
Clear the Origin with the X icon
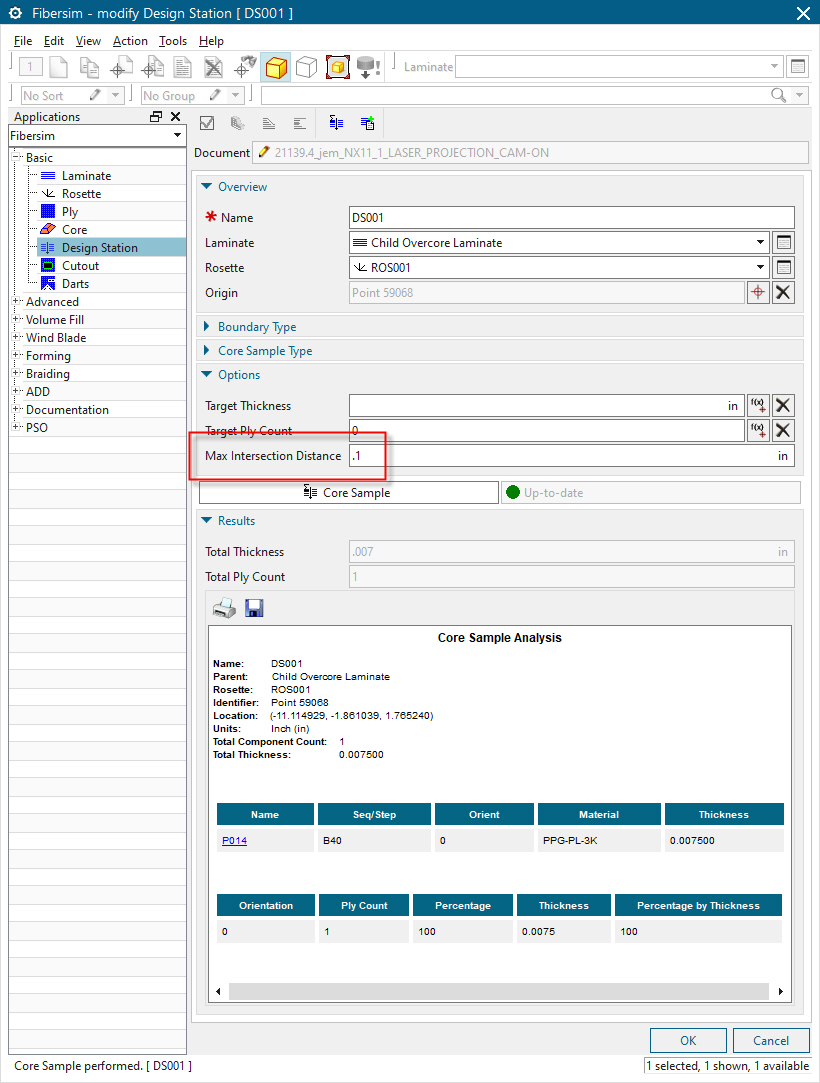click(x=784, y=293)
